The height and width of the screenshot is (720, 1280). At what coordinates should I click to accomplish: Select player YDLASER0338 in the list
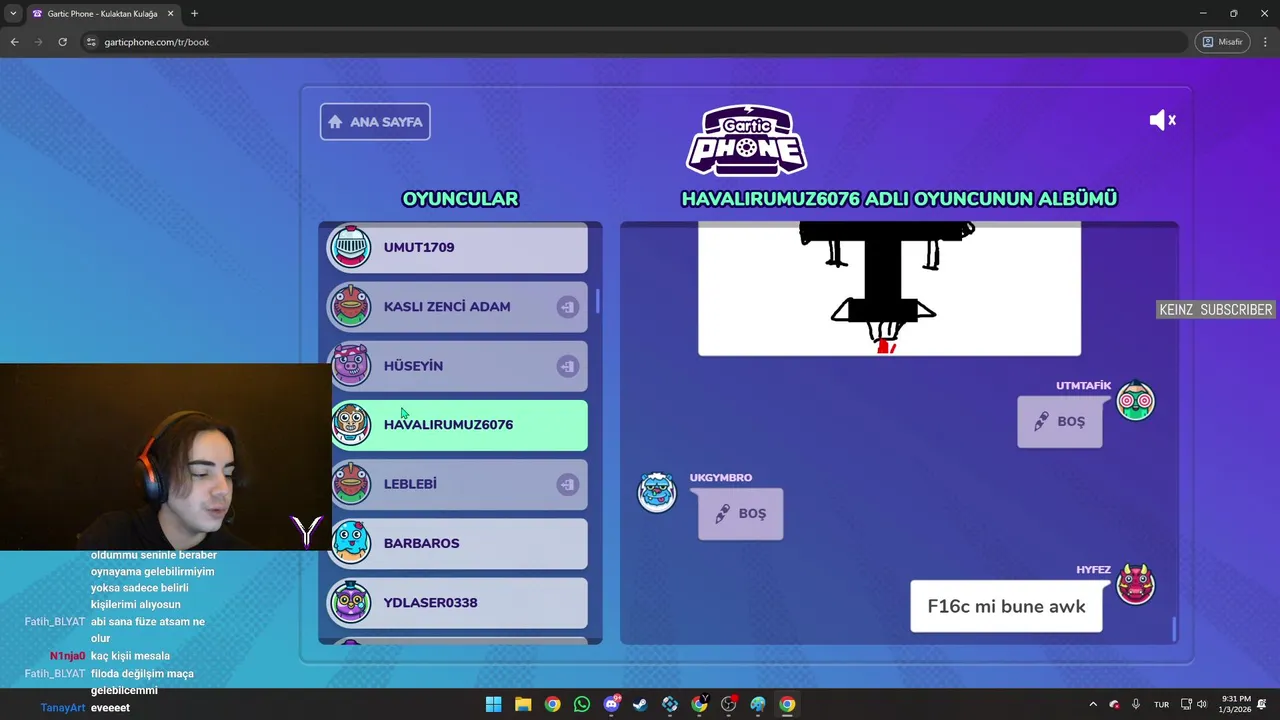(458, 603)
